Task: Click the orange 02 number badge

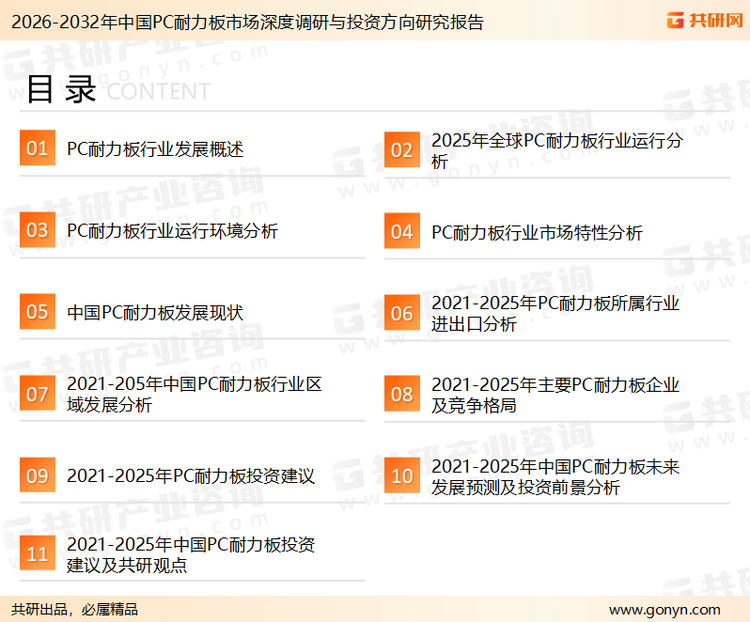Action: click(x=402, y=150)
